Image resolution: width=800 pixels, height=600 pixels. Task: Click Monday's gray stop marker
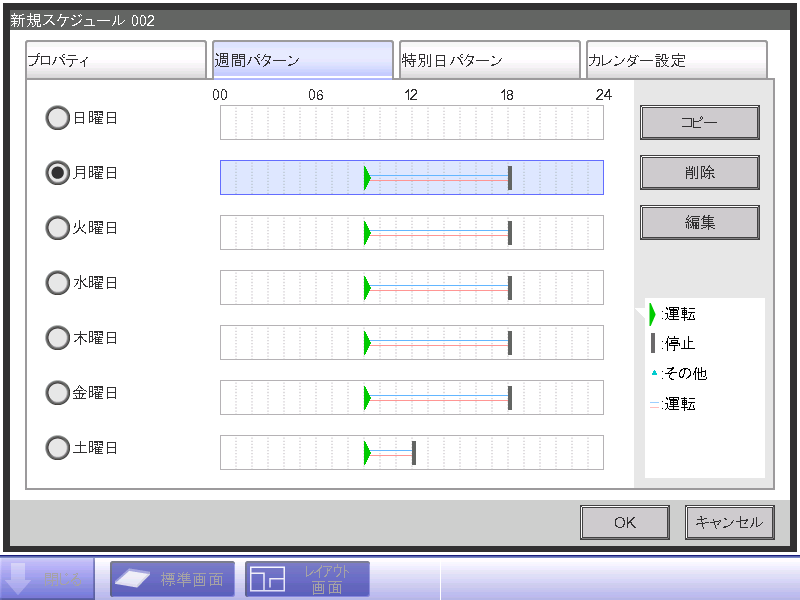(x=510, y=178)
